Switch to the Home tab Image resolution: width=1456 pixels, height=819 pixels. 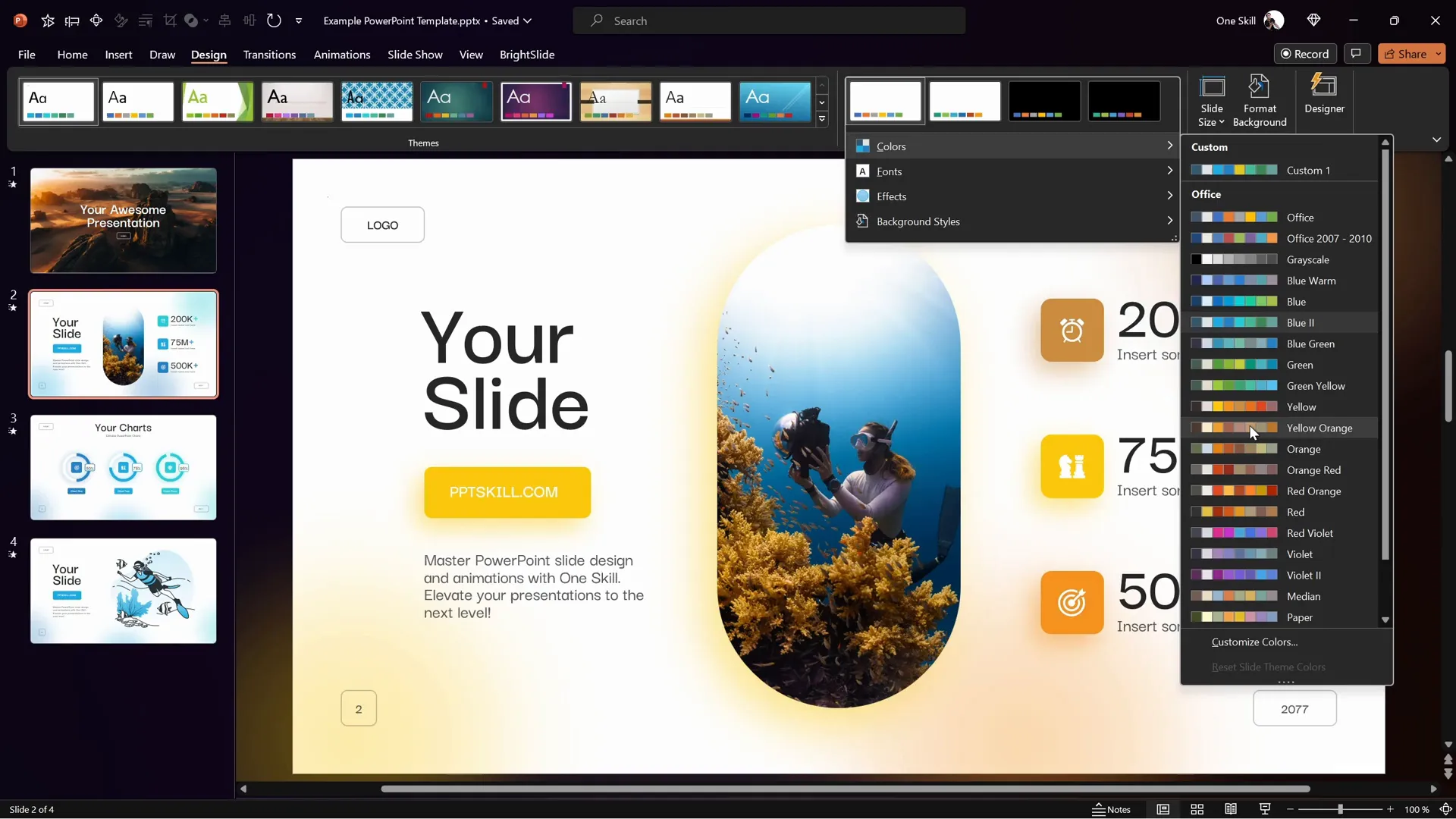(x=72, y=55)
